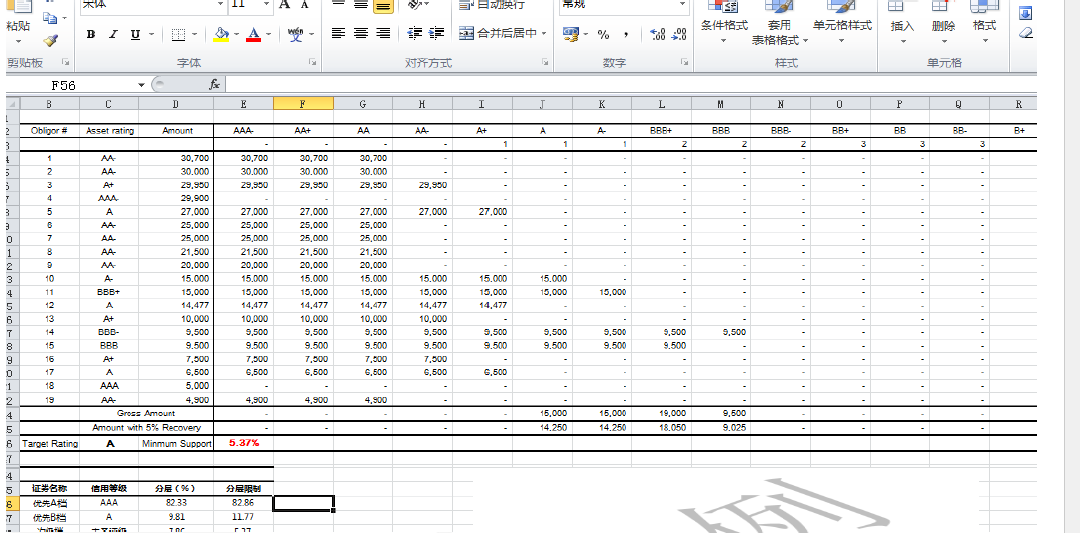Open the Name Box dropdown arrow
The image size is (1080, 533).
(x=142, y=85)
